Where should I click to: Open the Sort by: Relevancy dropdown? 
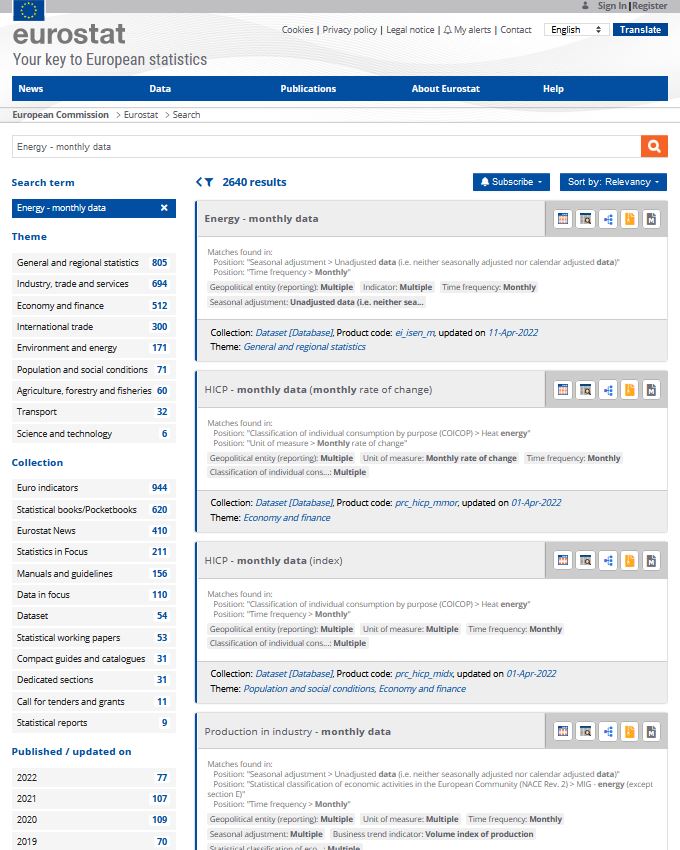(613, 182)
